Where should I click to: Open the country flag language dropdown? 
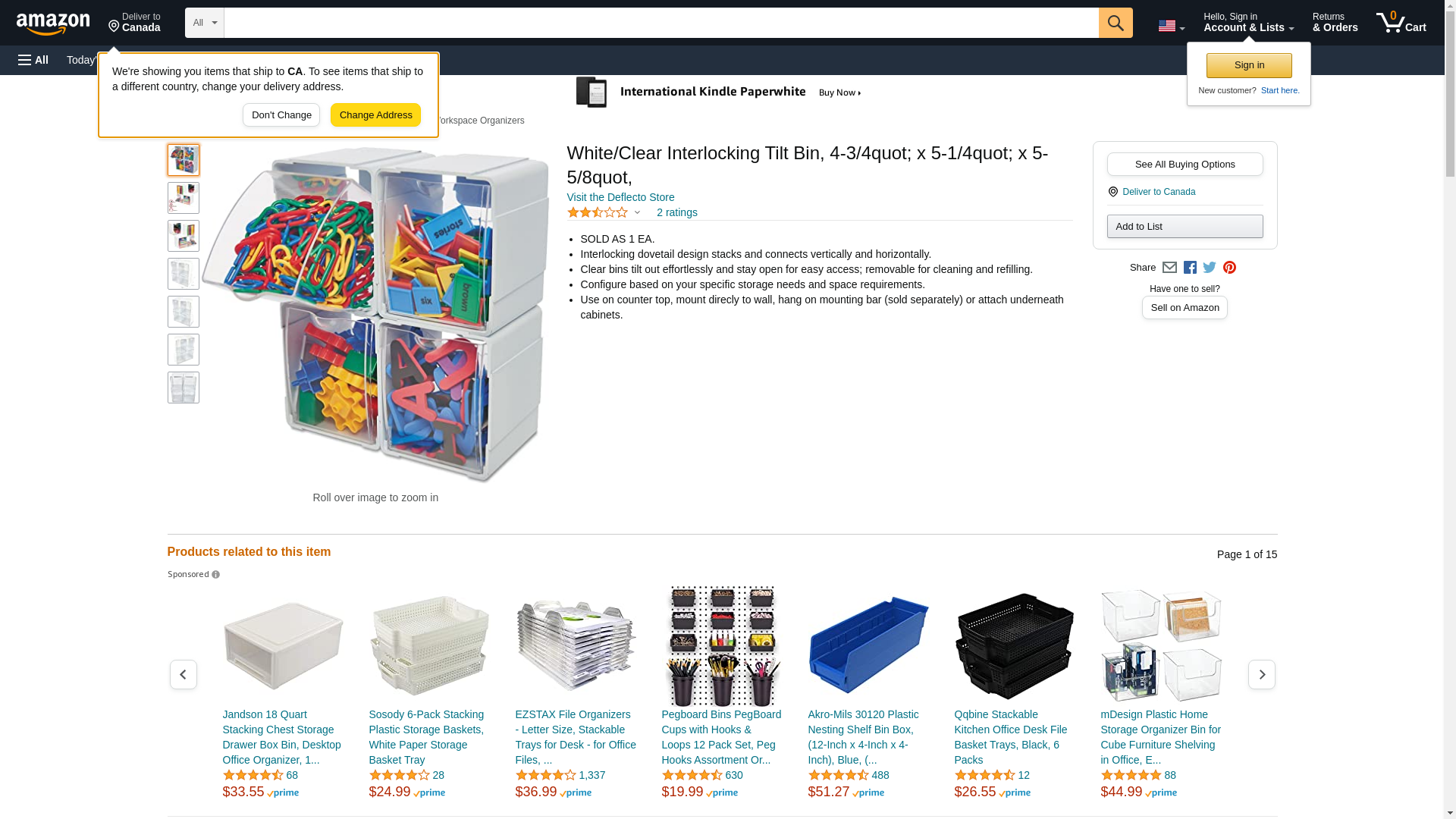(x=1171, y=27)
